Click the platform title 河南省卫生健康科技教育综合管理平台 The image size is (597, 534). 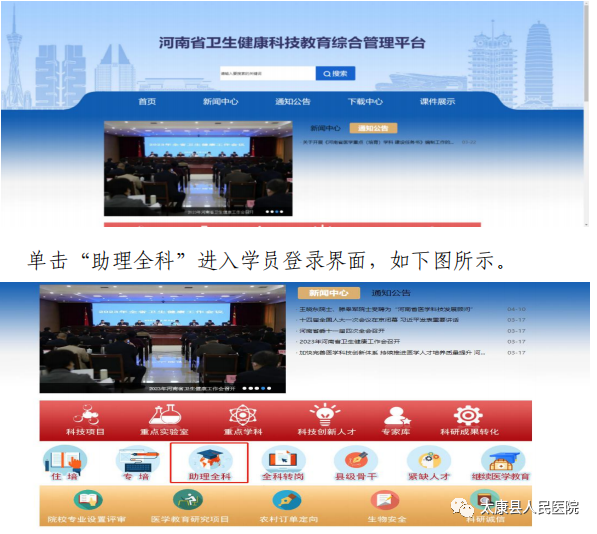pos(292,43)
